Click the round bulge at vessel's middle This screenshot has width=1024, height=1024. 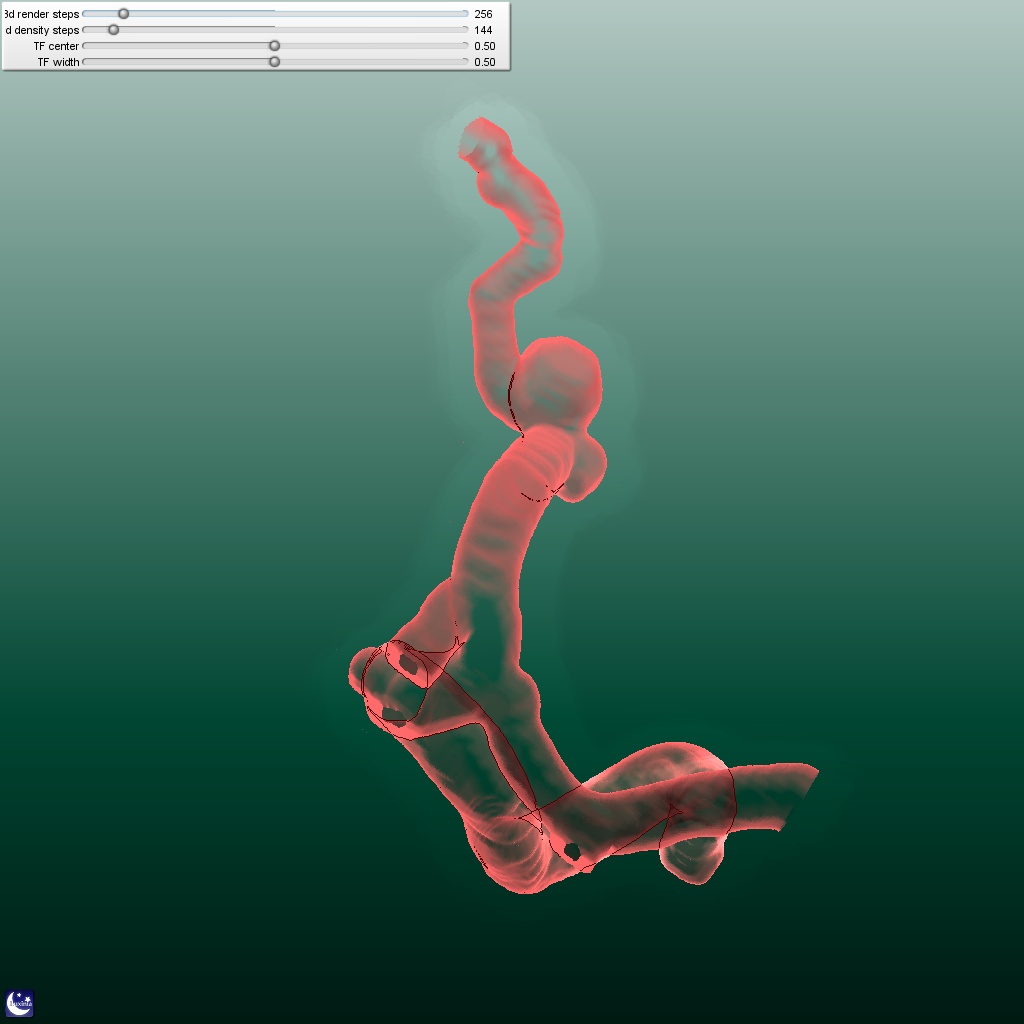coord(558,384)
